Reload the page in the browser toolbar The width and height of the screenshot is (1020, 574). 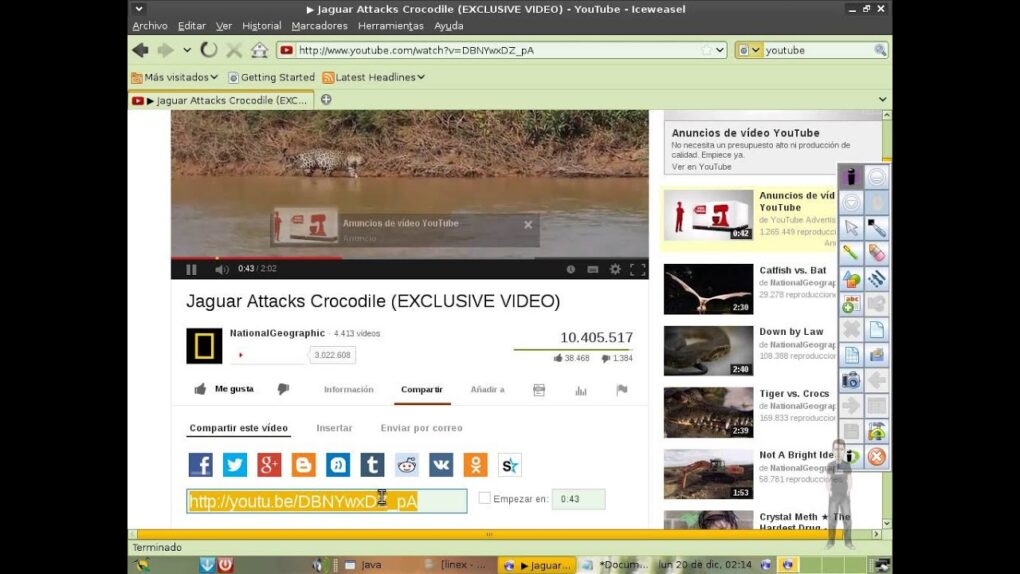point(209,49)
